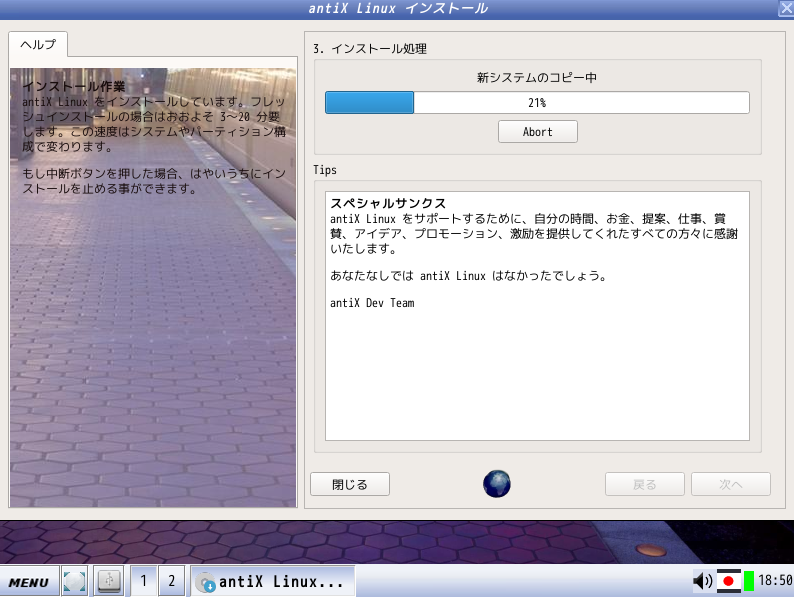This screenshot has width=794, height=597.
Task: Click the antiX Dev Team text
Action: coord(372,303)
